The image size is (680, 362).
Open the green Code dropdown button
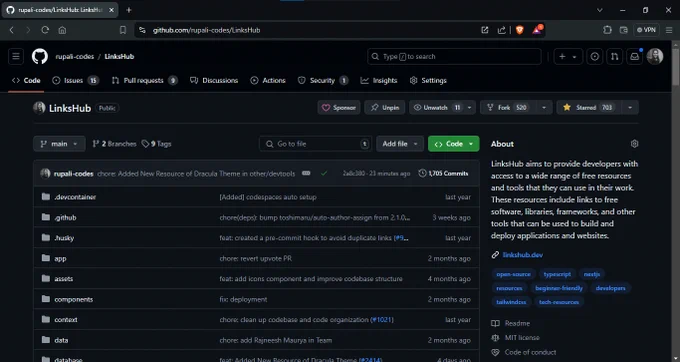pyautogui.click(x=454, y=144)
